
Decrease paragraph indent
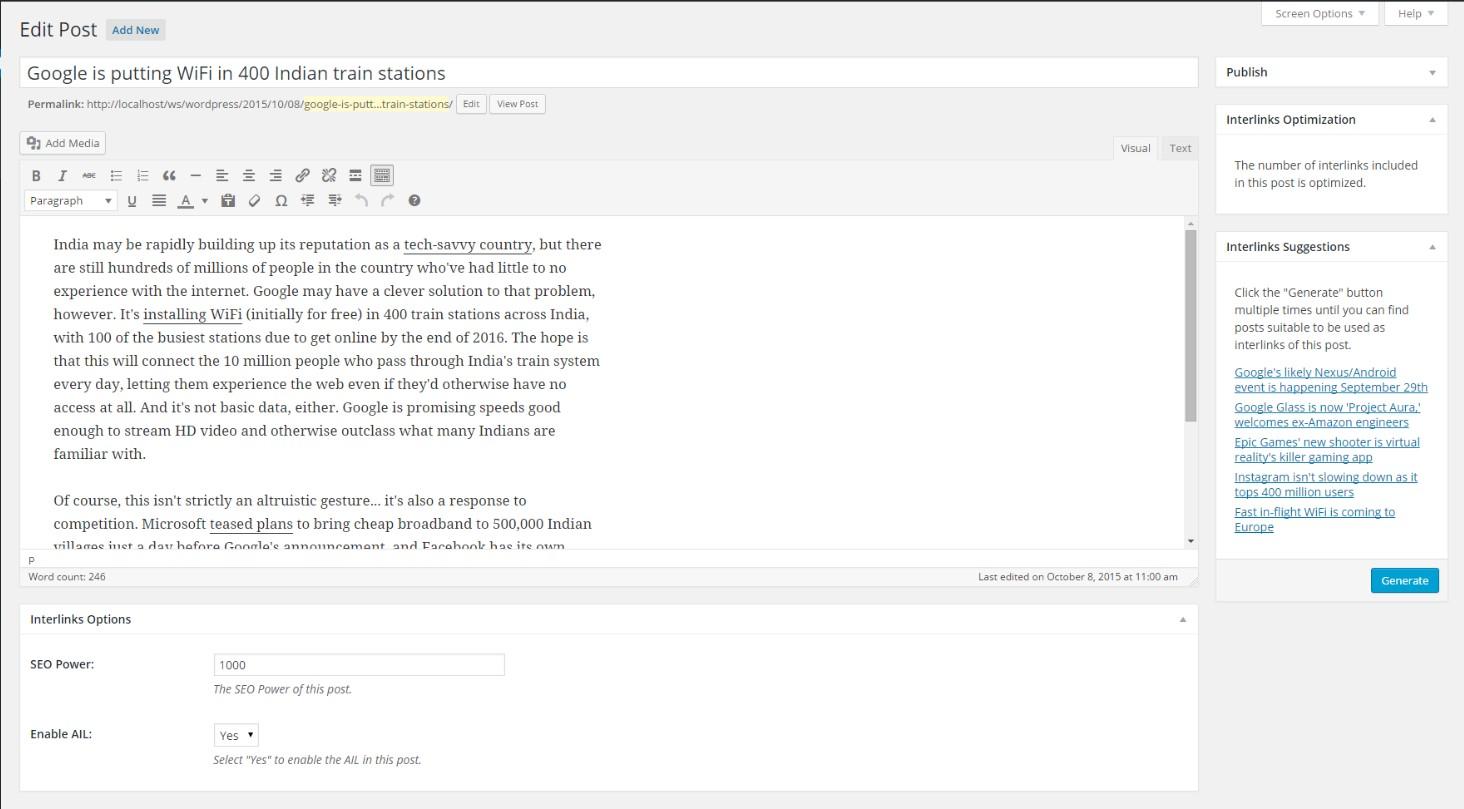point(308,201)
